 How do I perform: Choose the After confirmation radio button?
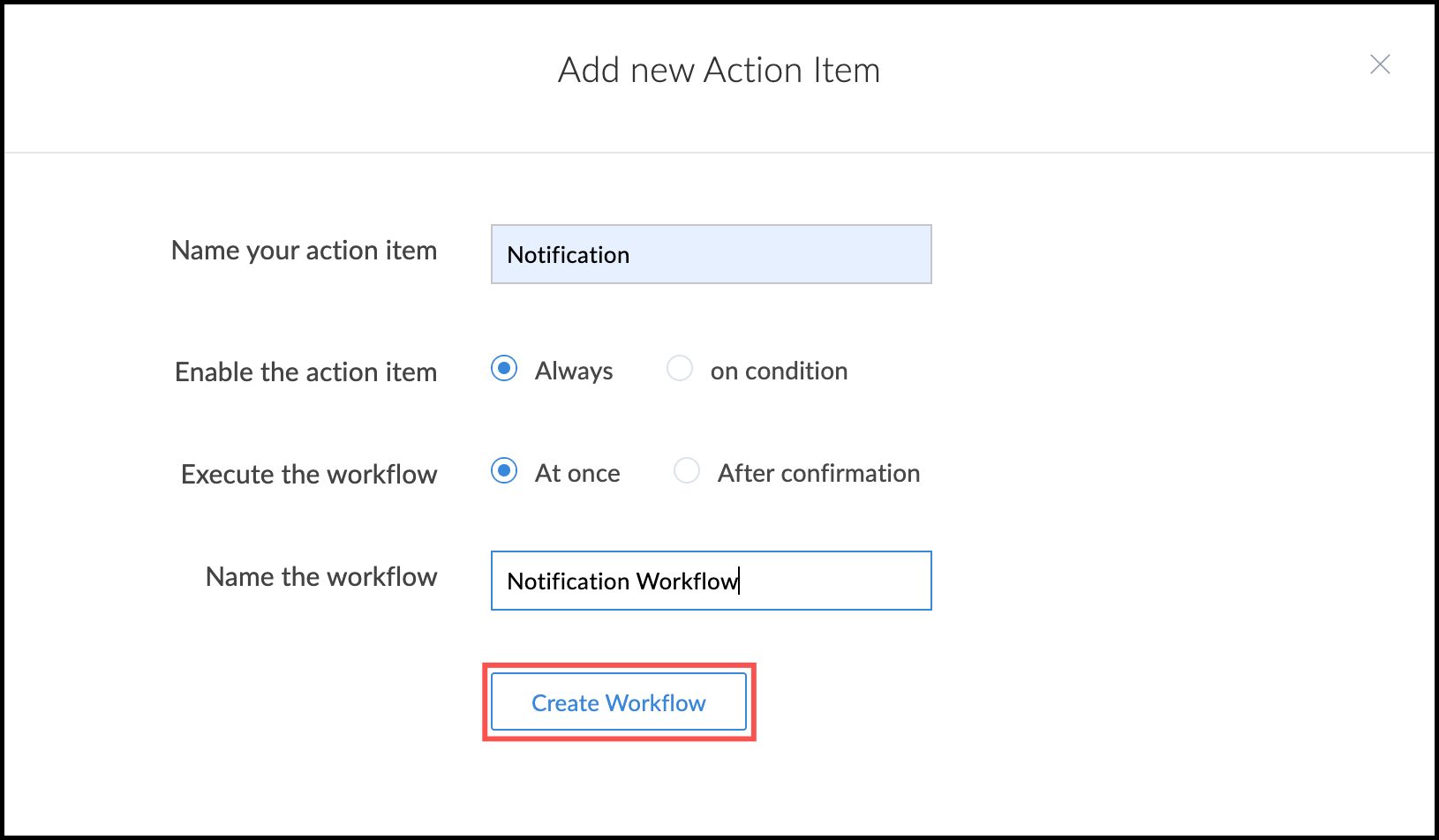coord(687,471)
